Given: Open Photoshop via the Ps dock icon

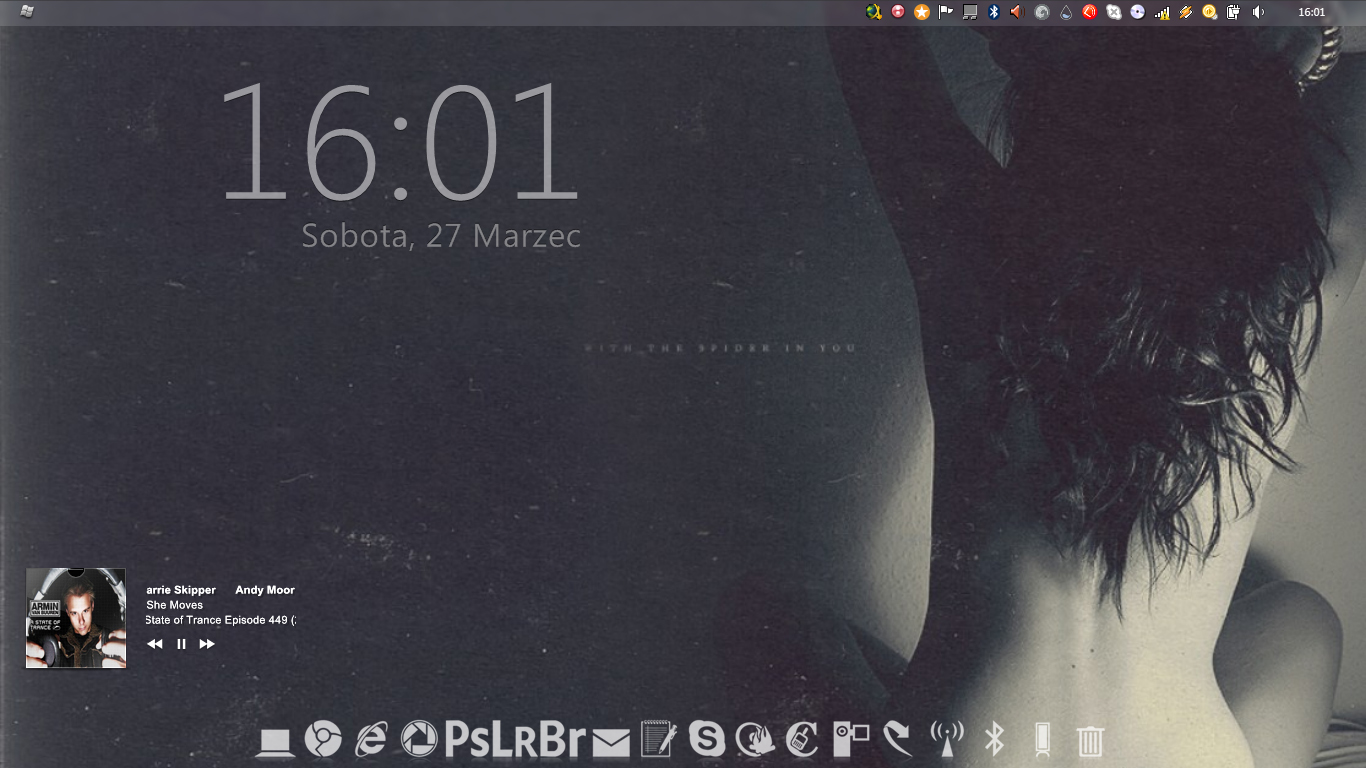Looking at the screenshot, I should [x=465, y=740].
